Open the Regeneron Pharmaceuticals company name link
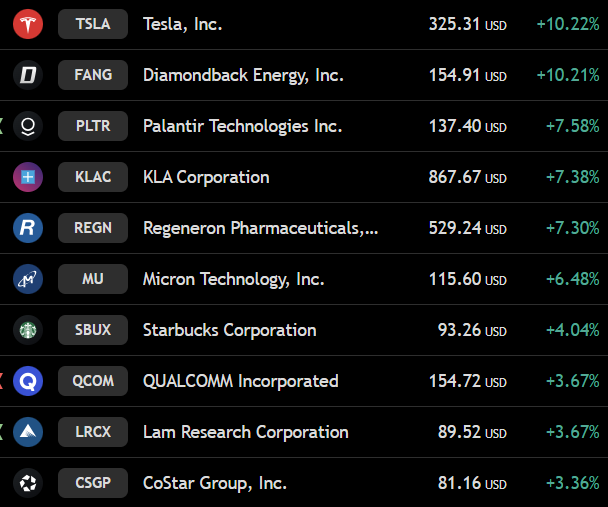The height and width of the screenshot is (507, 608). pyautogui.click(x=260, y=228)
